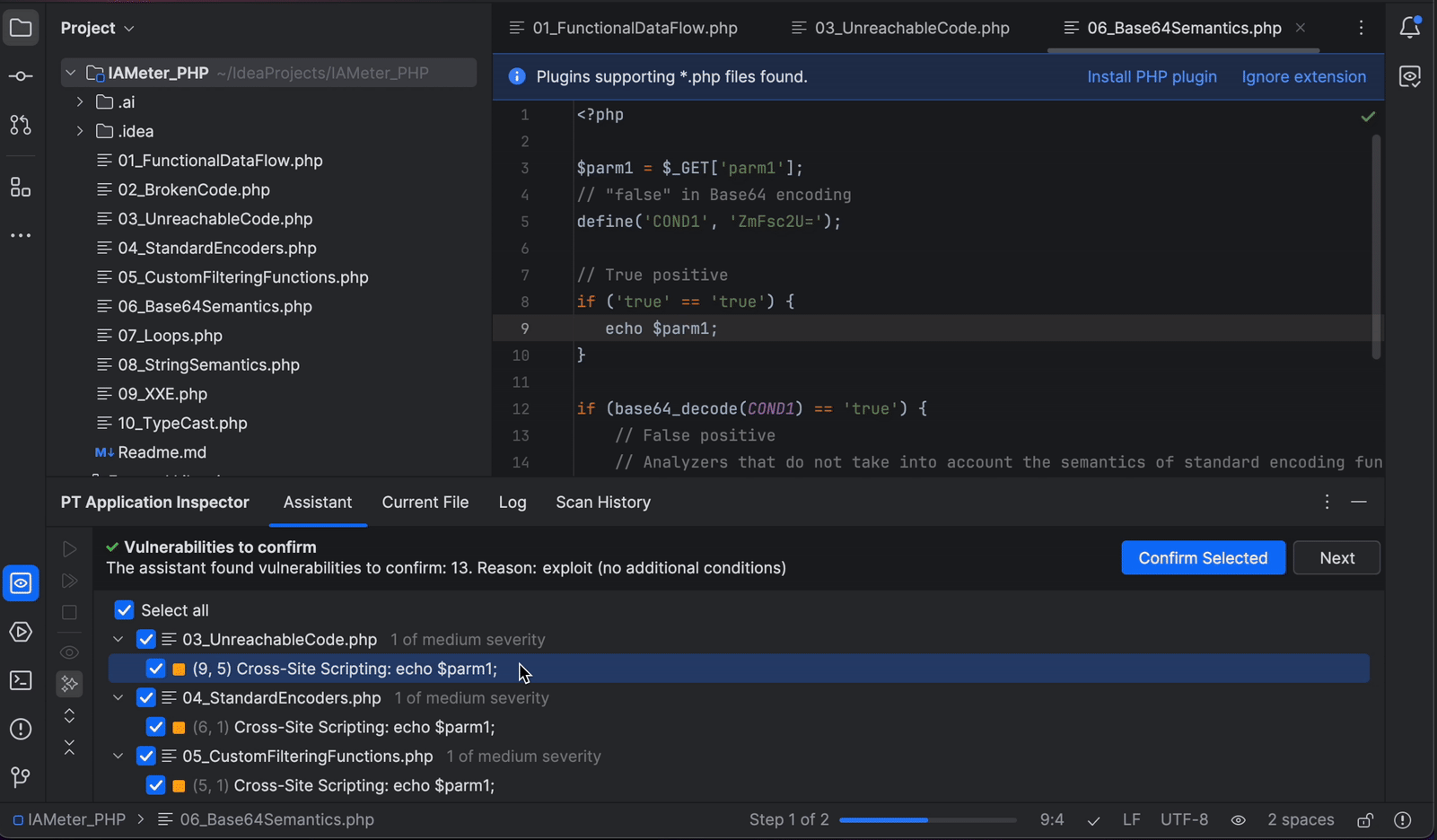Image resolution: width=1437 pixels, height=840 pixels.
Task: Click the read-only lock icon in status bar
Action: pos(1365,820)
